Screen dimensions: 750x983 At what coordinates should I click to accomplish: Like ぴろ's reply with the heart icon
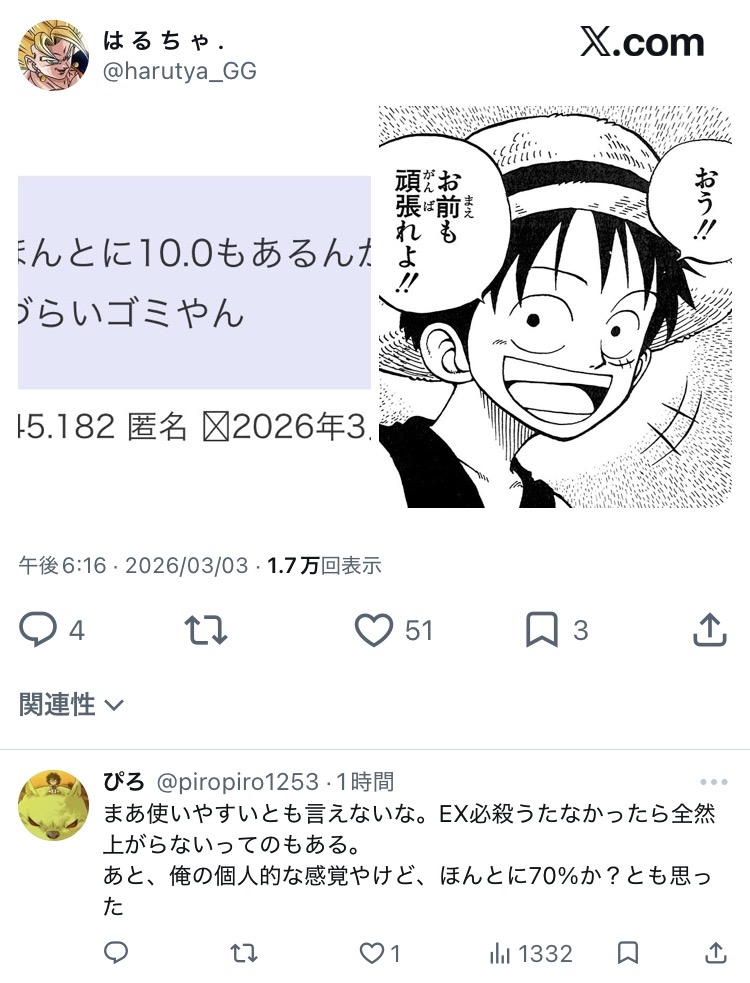(371, 953)
